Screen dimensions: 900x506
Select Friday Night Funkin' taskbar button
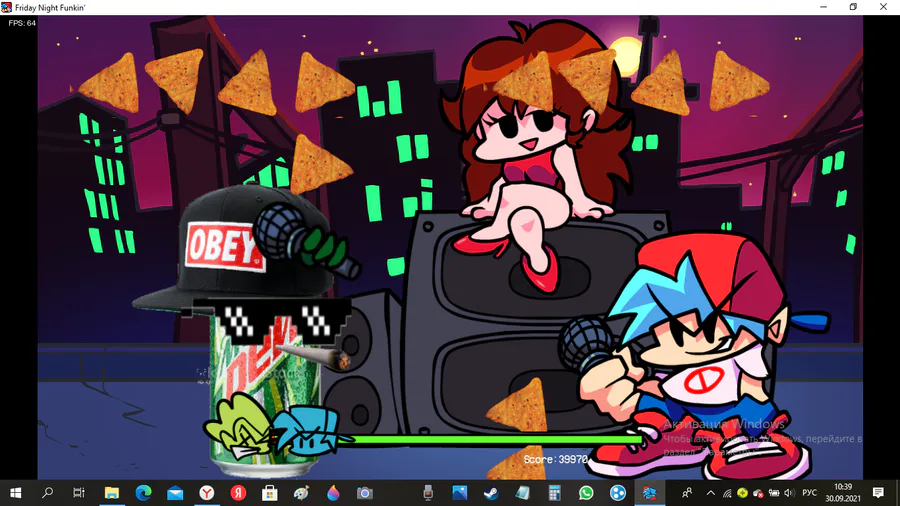pyautogui.click(x=649, y=493)
